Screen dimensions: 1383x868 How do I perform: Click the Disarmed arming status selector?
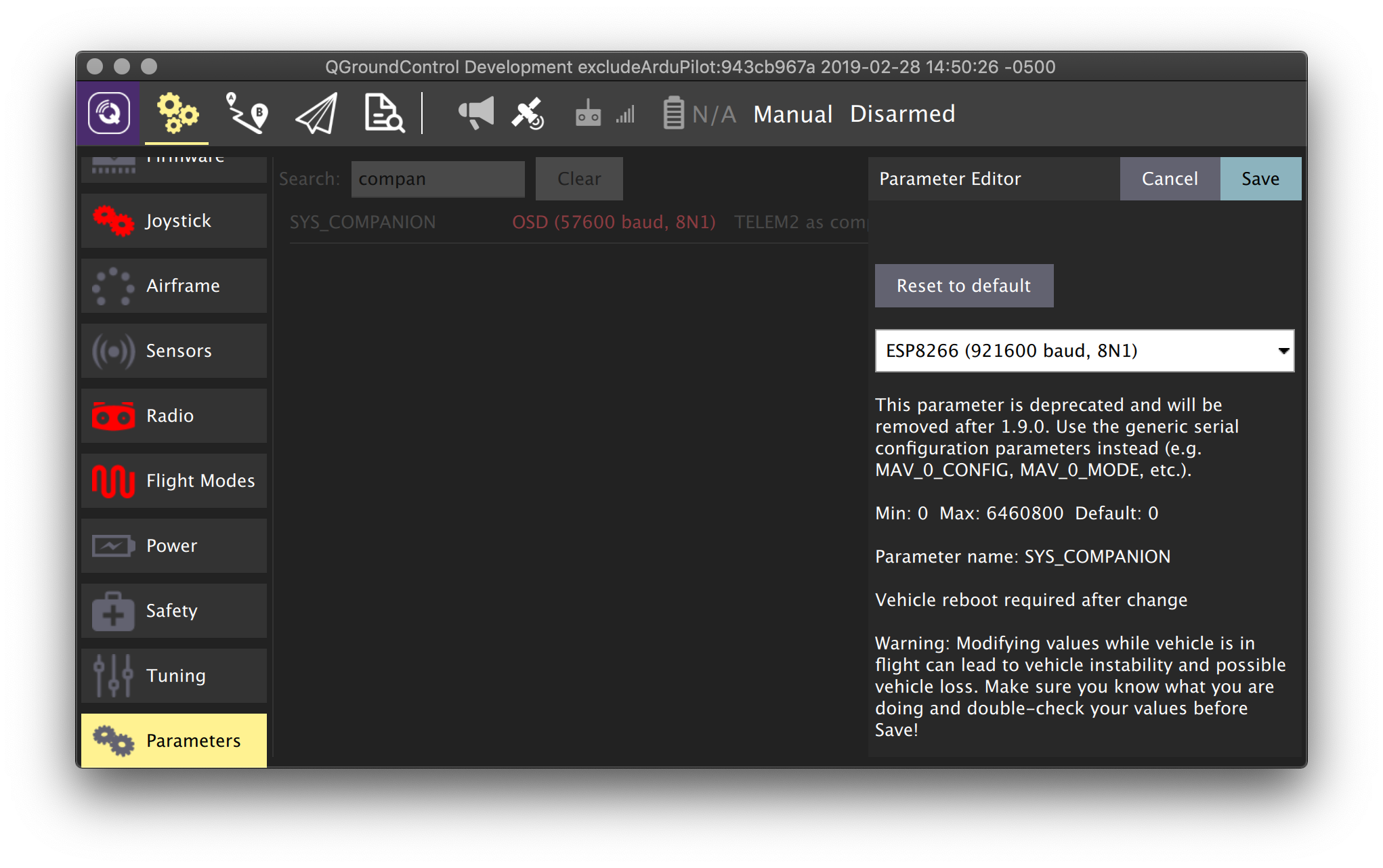pos(902,114)
